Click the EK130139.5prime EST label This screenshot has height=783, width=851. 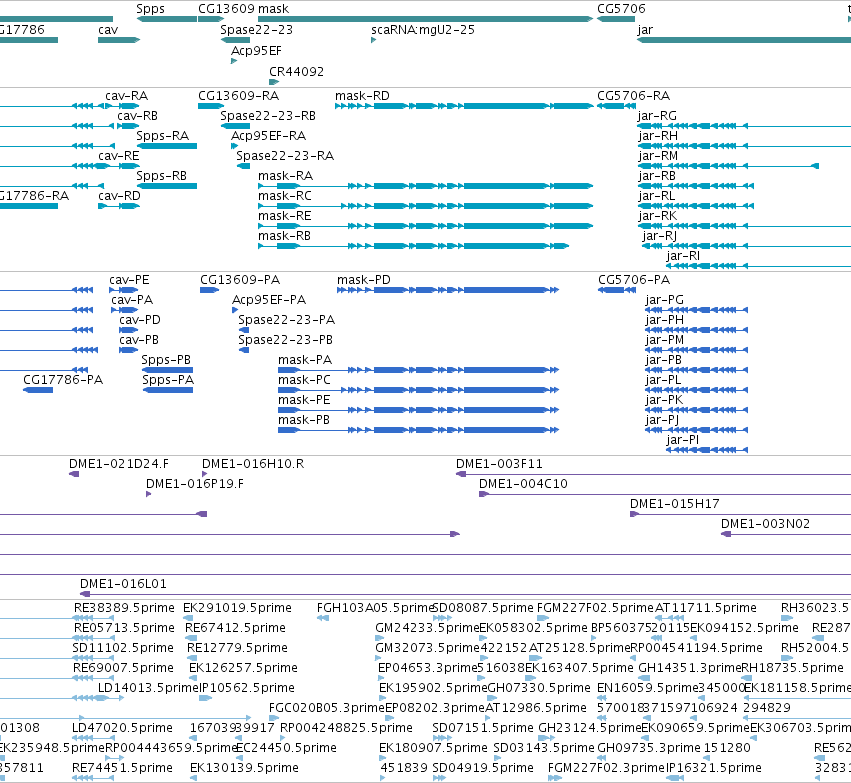click(x=244, y=768)
